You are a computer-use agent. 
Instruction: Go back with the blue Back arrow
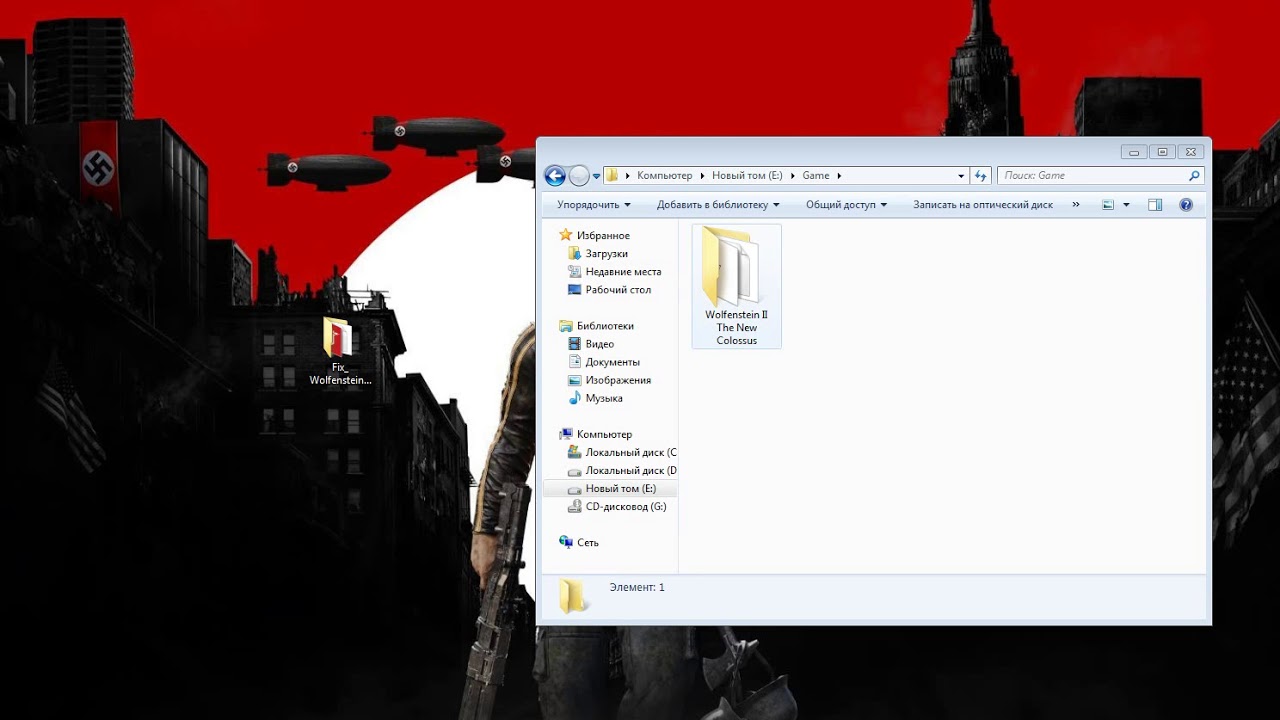point(555,176)
